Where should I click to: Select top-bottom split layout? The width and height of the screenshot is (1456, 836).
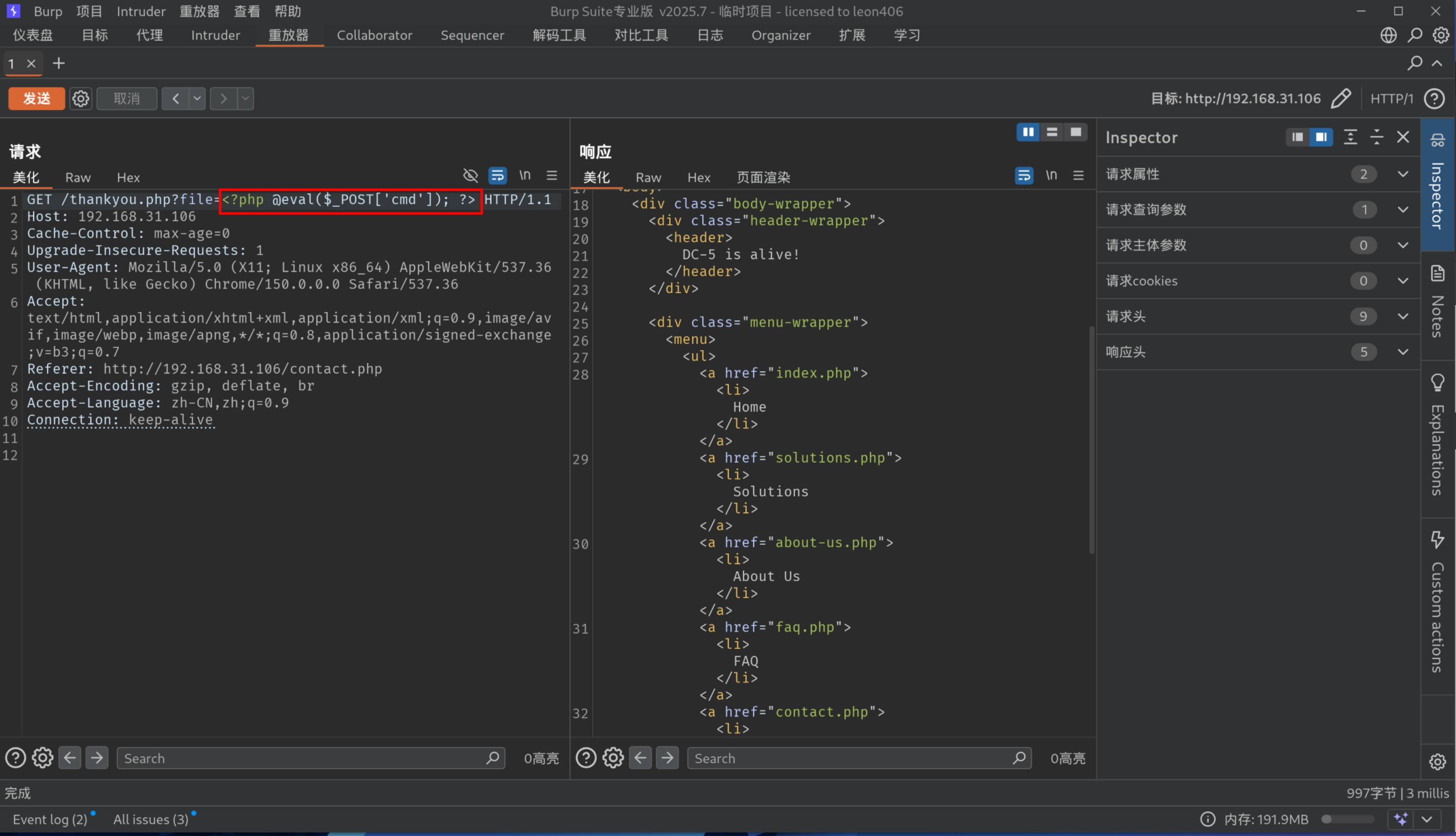click(x=1051, y=132)
